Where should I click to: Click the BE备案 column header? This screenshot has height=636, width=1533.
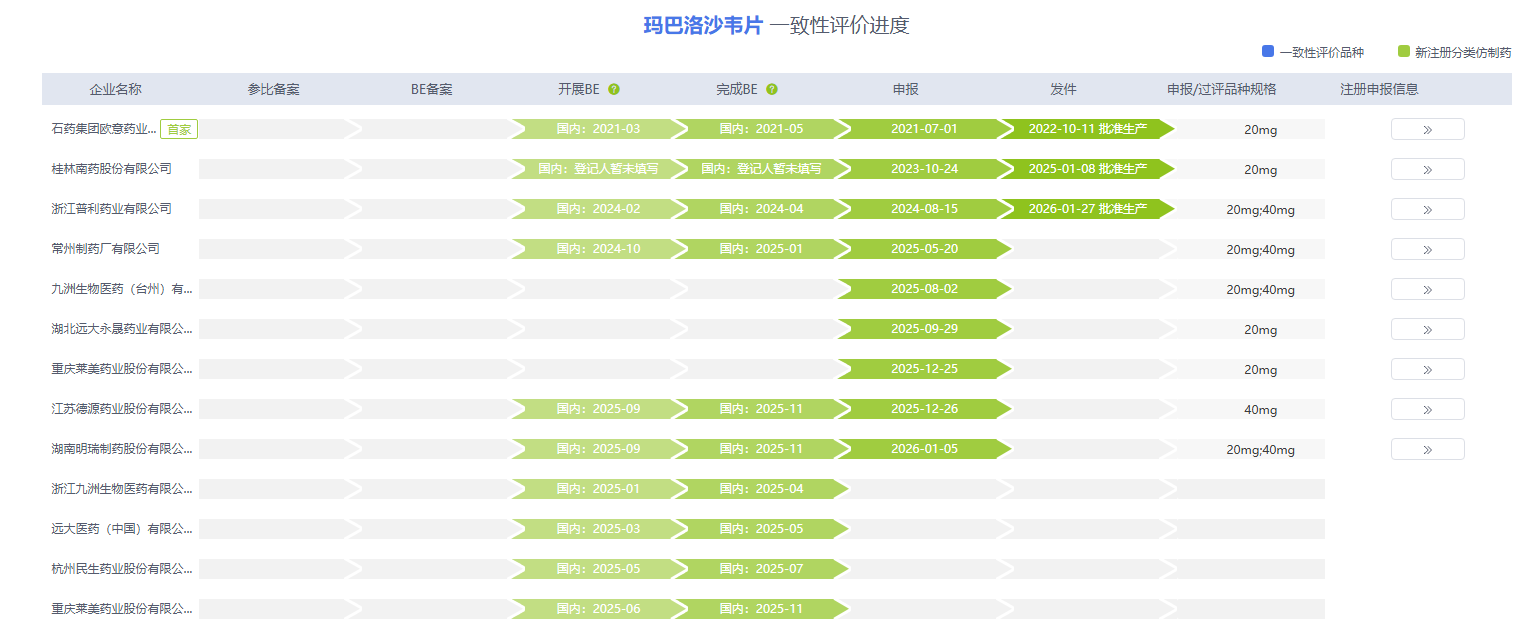432,89
